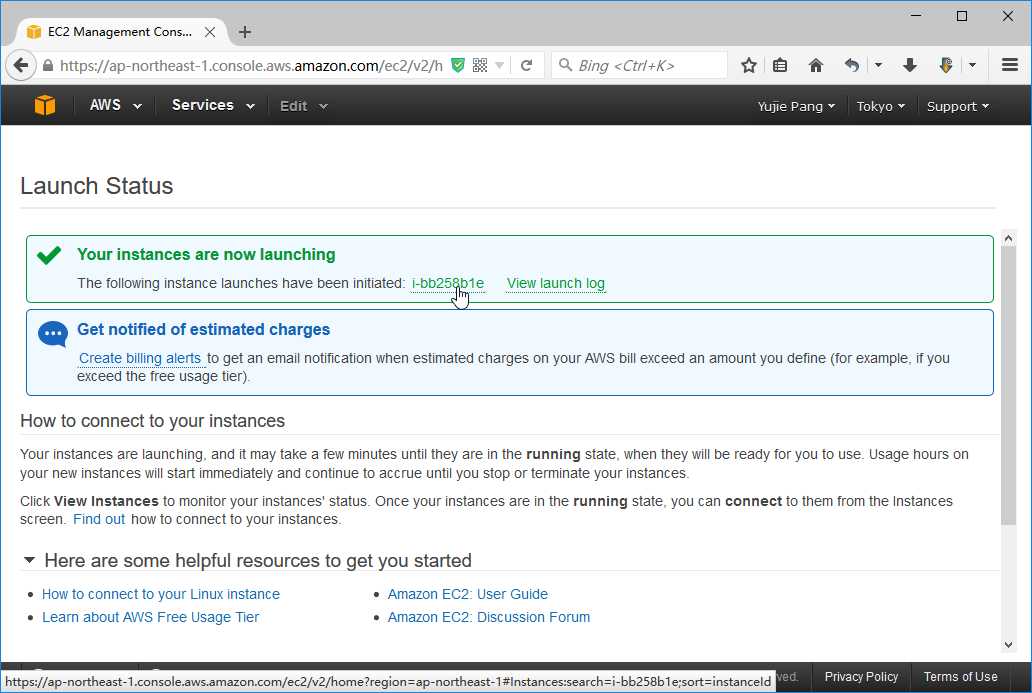Open Learn about AWS Free Usage Tier
The width and height of the screenshot is (1032, 693).
click(x=151, y=617)
